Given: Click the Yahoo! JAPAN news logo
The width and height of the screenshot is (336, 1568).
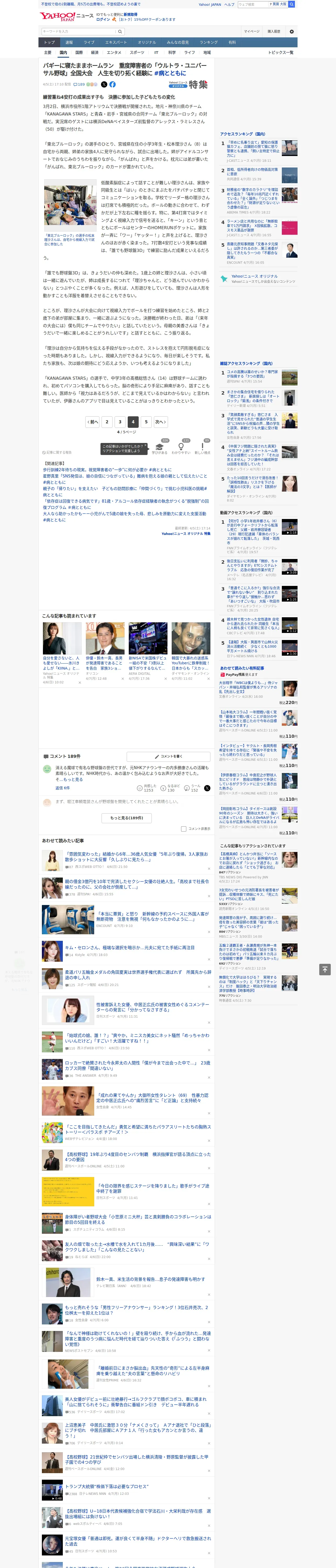Looking at the screenshot, I should pyautogui.click(x=66, y=16).
